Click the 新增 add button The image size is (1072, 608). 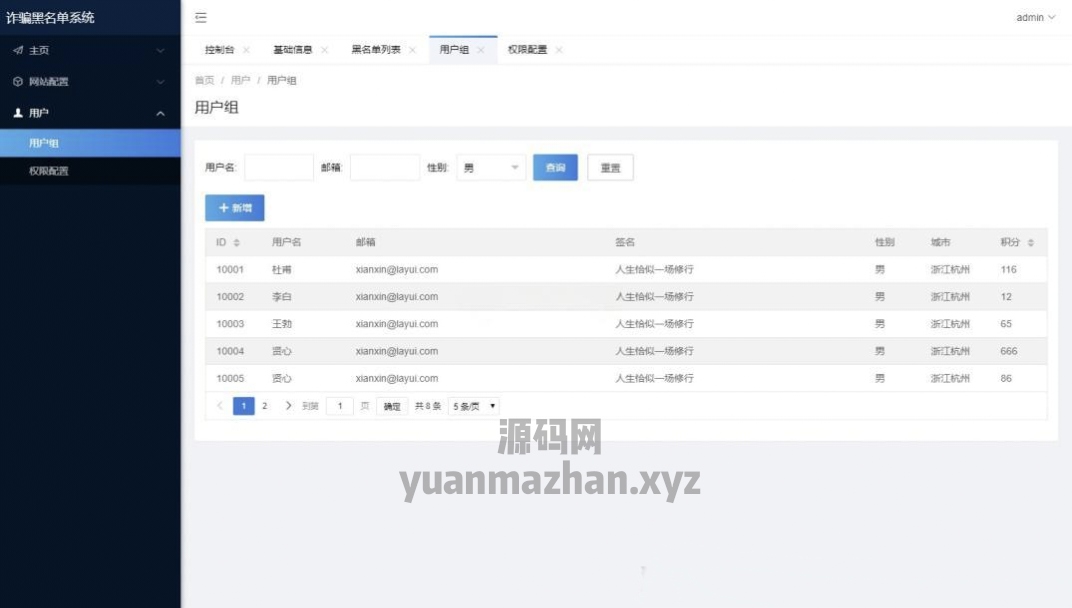[235, 208]
